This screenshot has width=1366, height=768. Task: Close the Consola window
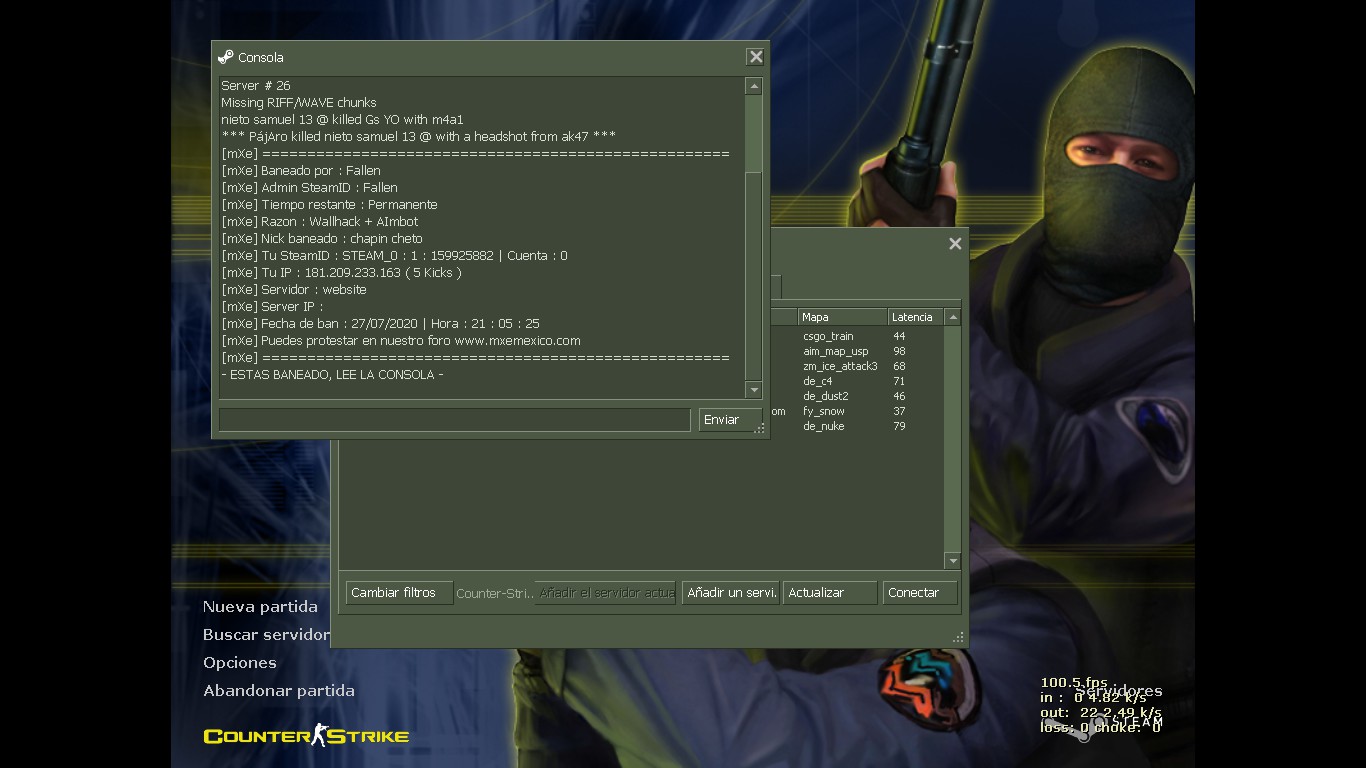pyautogui.click(x=756, y=57)
